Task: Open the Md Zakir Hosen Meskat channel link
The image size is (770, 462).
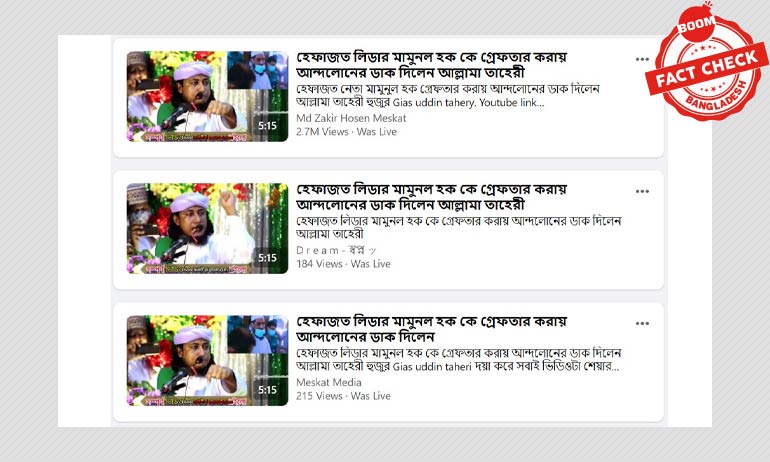Action: (x=351, y=118)
